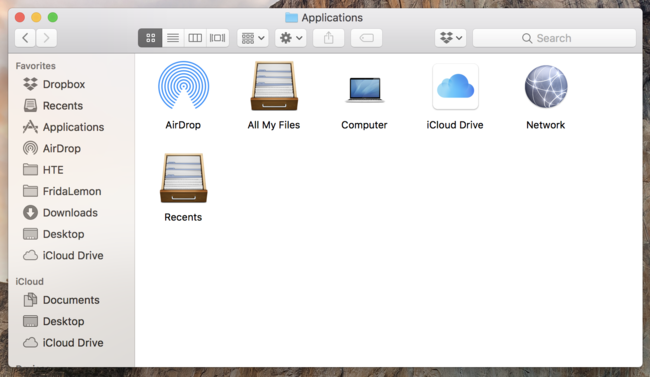The image size is (650, 377).
Task: Select the Network globe icon
Action: pyautogui.click(x=546, y=86)
